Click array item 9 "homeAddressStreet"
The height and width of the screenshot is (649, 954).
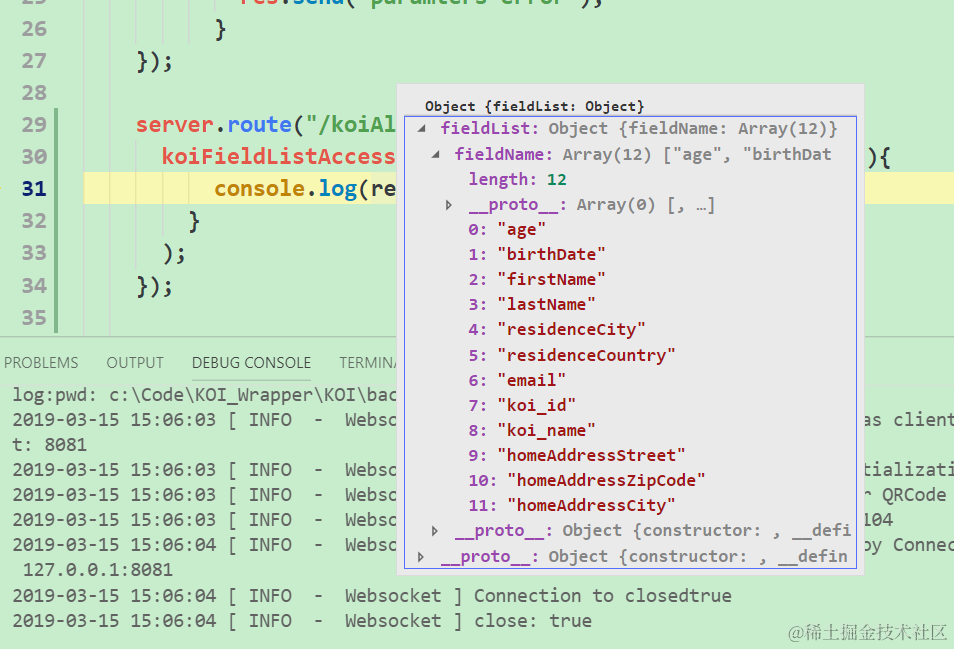coord(577,456)
